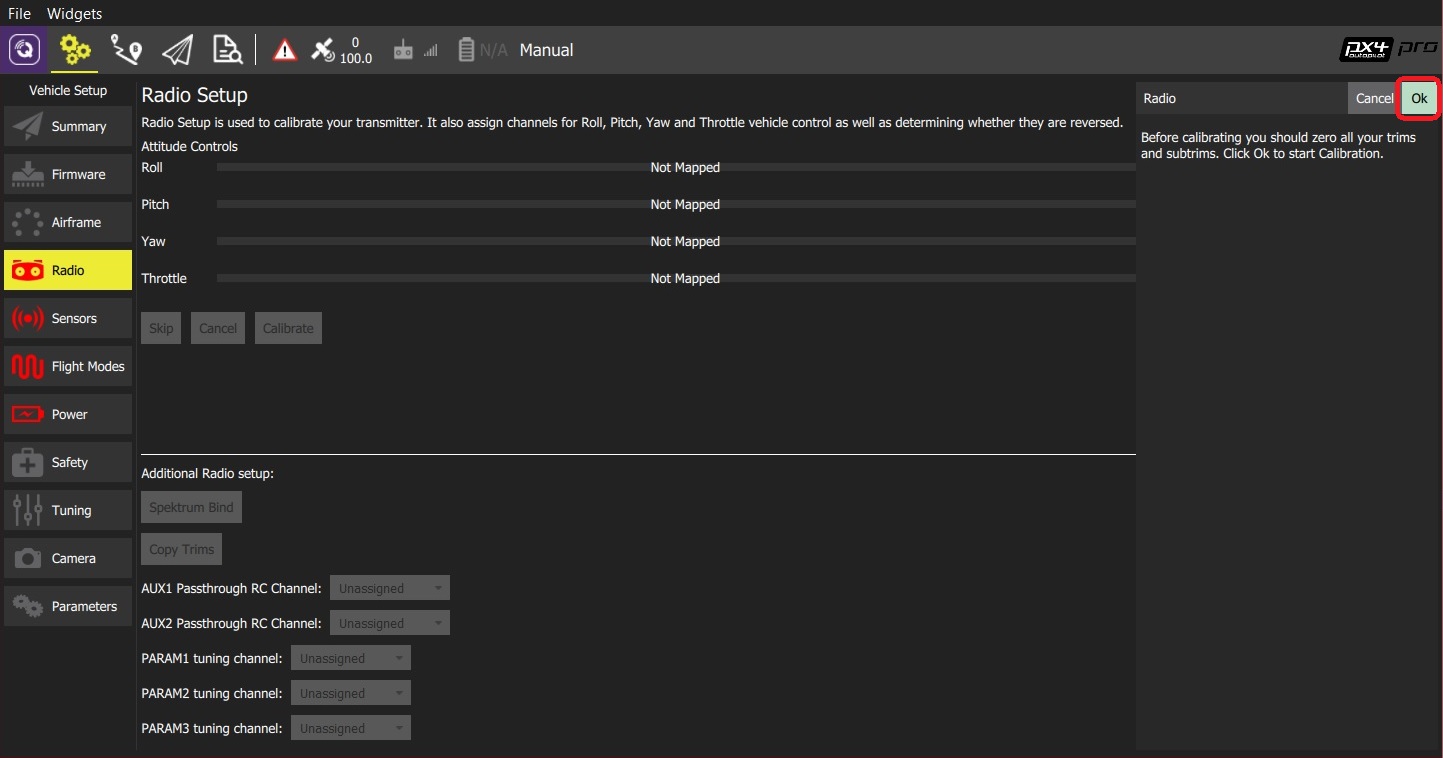
Task: Click the Manual flight mode label
Action: pyautogui.click(x=546, y=50)
